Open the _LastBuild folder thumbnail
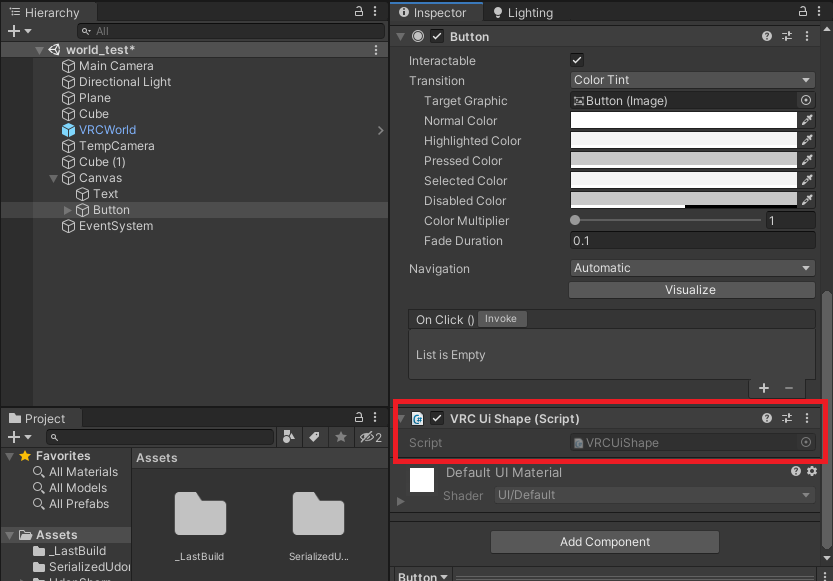 click(200, 514)
